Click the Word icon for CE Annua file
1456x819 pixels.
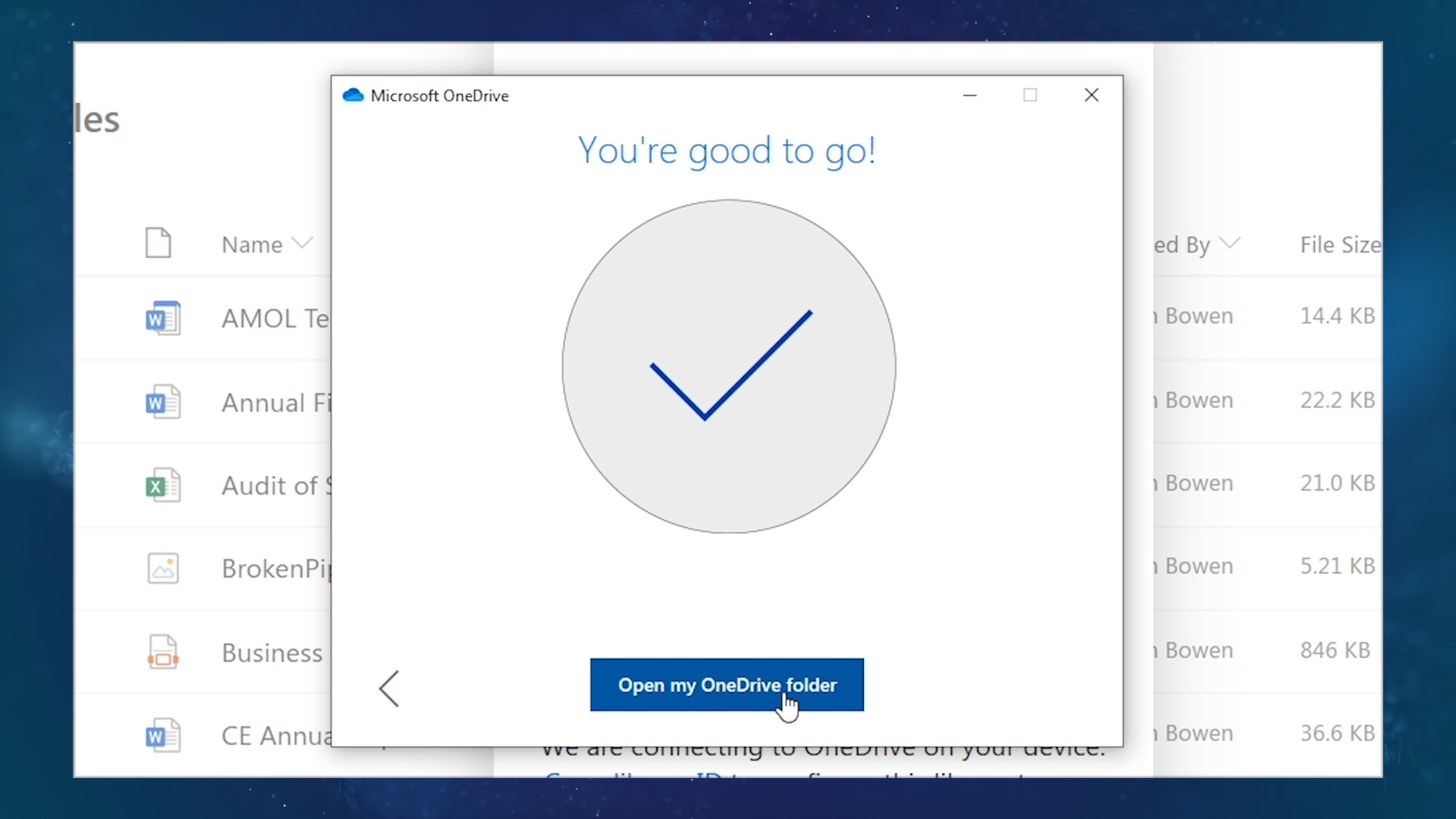click(163, 736)
